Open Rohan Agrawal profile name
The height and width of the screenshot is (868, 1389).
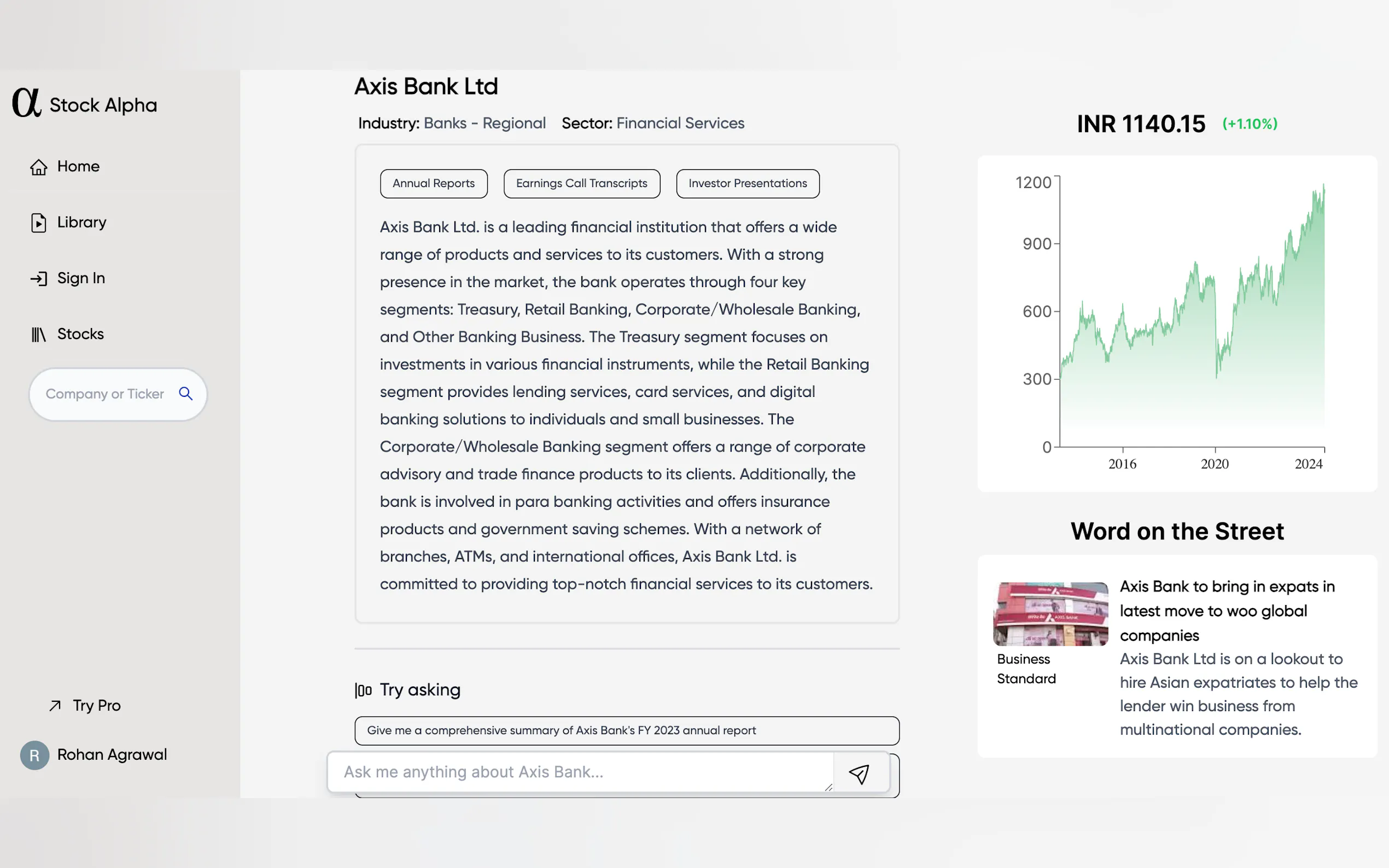point(112,755)
